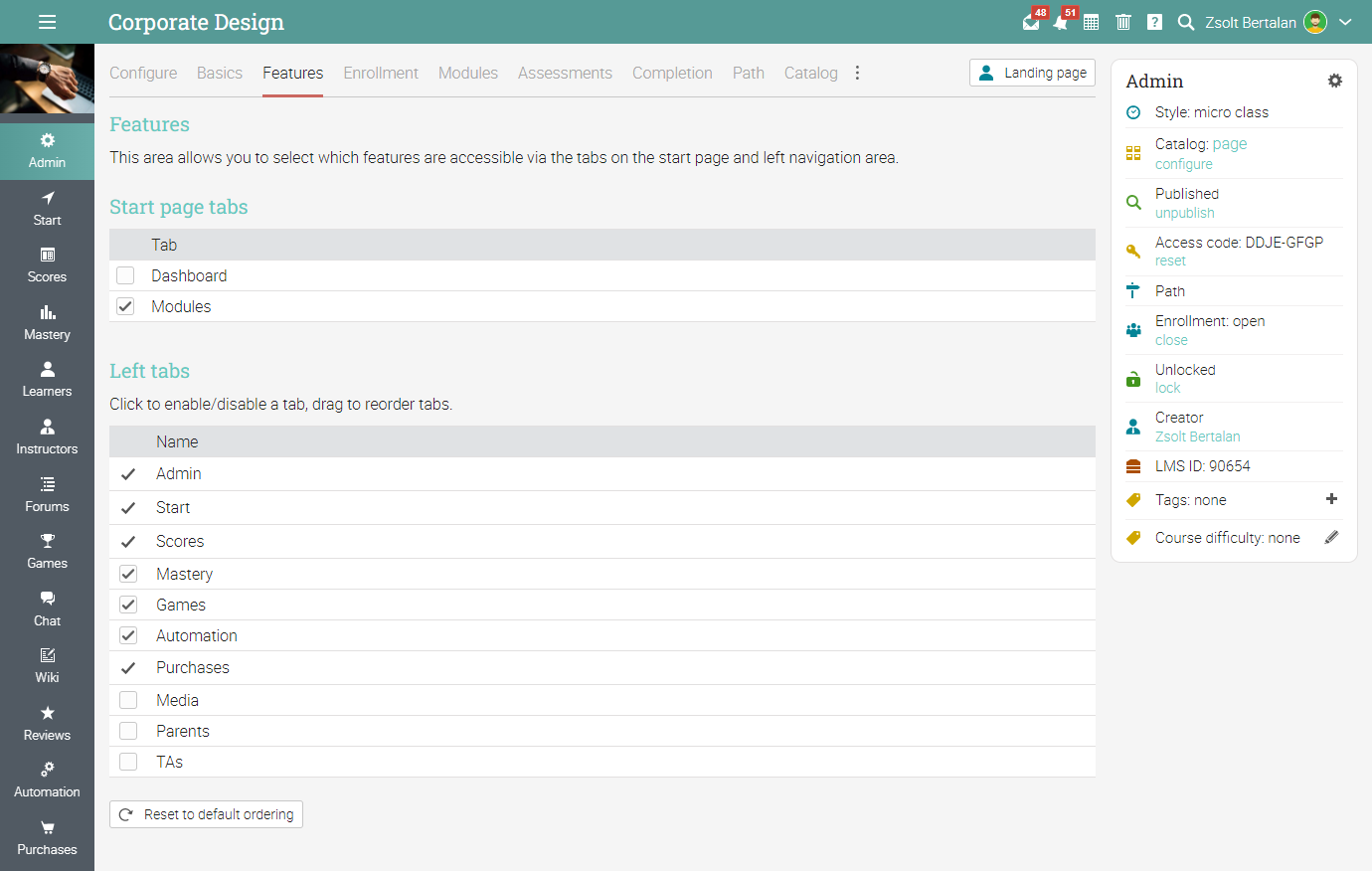Toggle the Games left tab checkbox
The width and height of the screenshot is (1372, 871).
click(x=128, y=605)
